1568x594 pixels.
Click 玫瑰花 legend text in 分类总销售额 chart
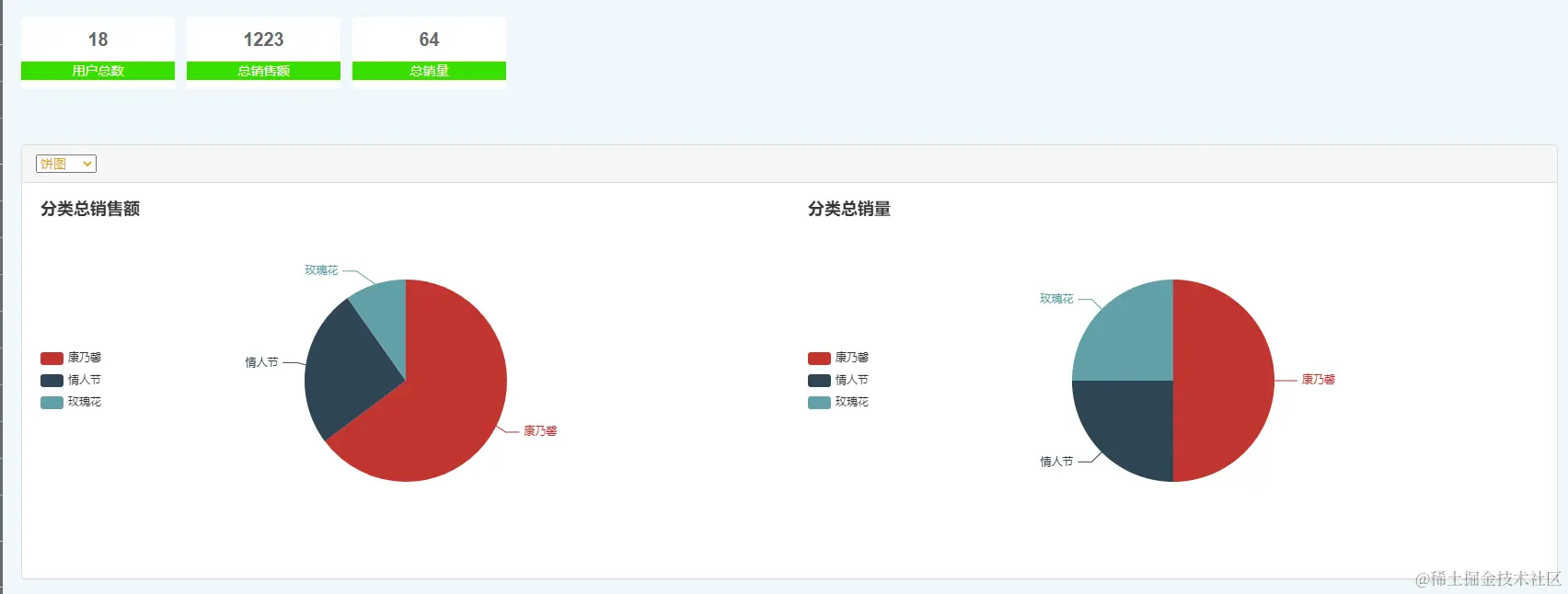(85, 402)
